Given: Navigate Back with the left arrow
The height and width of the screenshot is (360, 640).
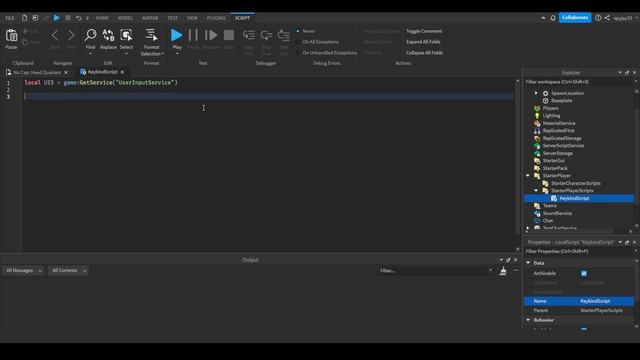Looking at the screenshot, I should point(55,35).
